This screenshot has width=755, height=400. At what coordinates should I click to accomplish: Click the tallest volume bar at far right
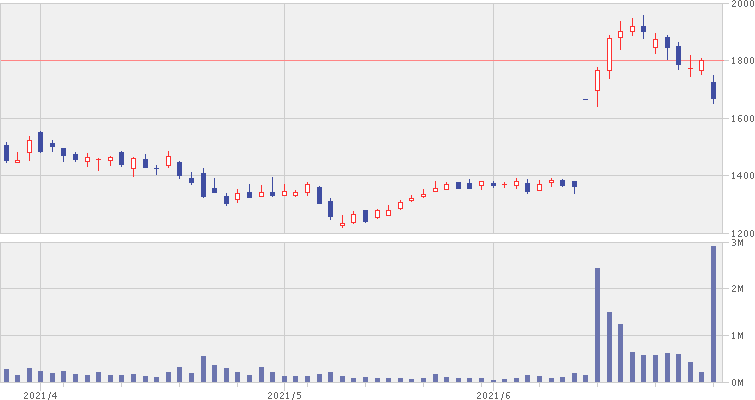713,314
